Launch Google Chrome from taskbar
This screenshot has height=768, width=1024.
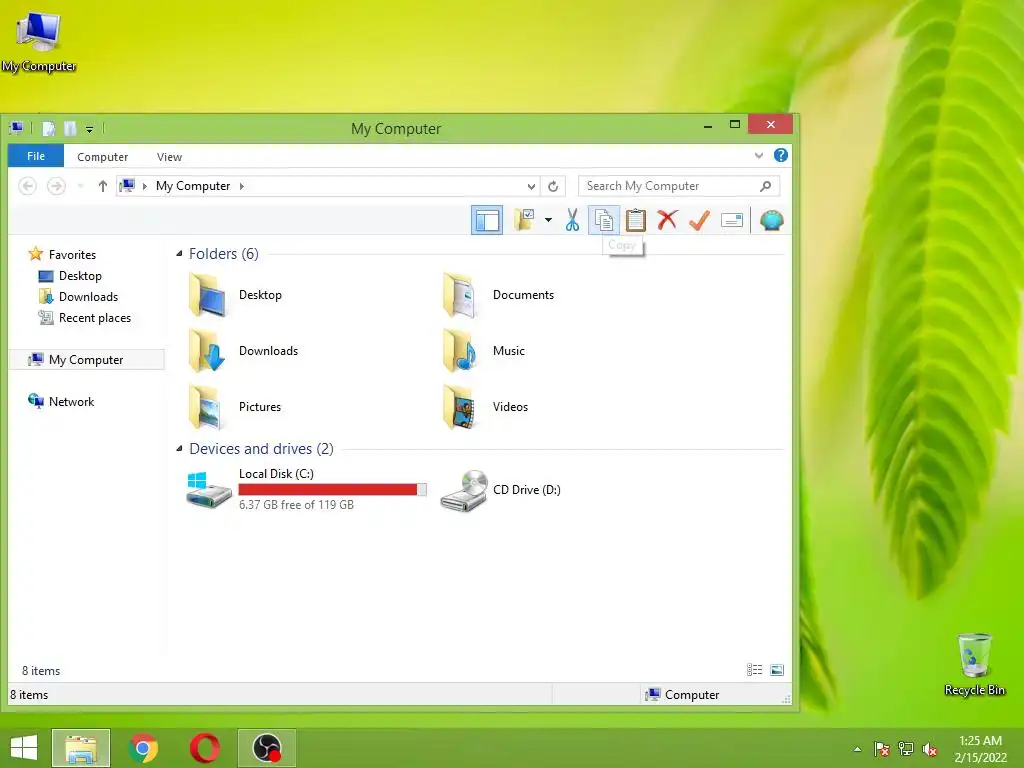(144, 748)
